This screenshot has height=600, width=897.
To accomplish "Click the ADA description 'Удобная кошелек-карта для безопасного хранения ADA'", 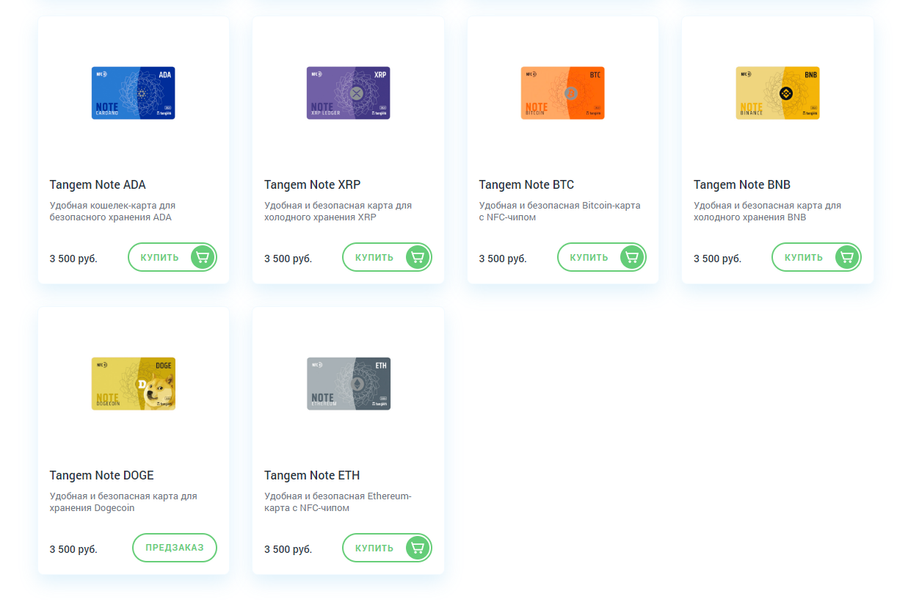I will point(113,211).
